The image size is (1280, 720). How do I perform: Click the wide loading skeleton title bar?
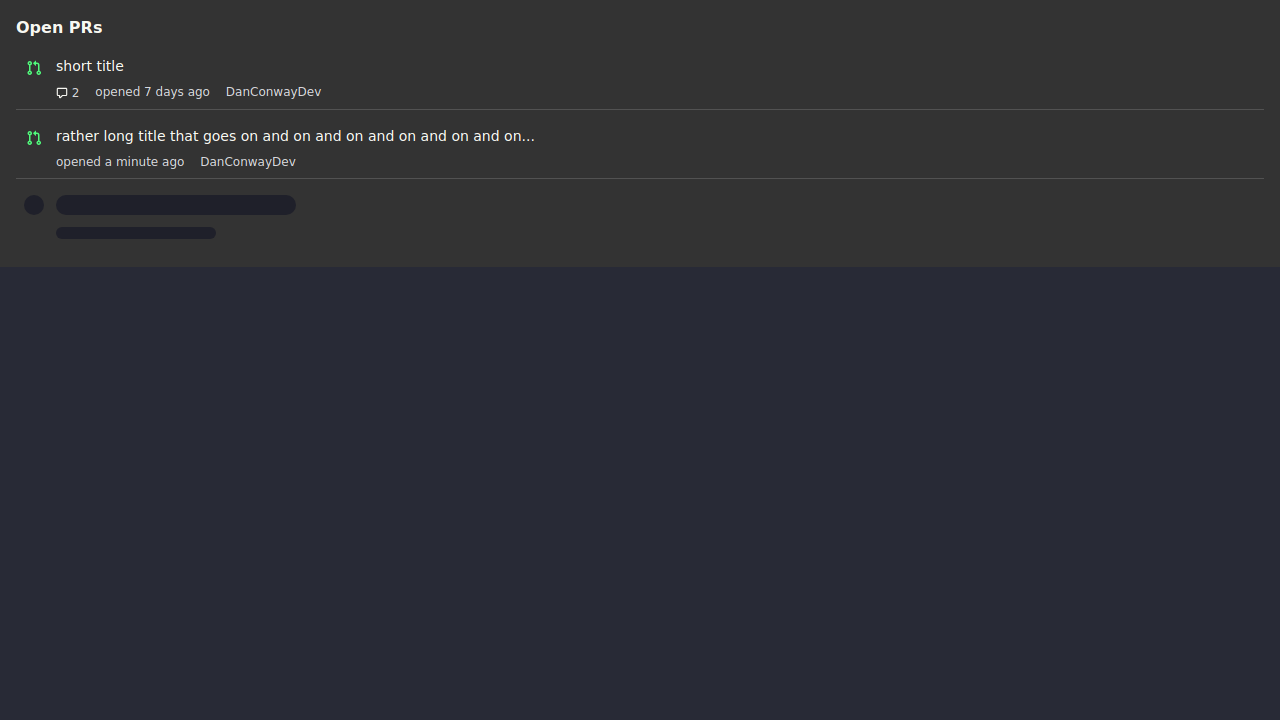[x=176, y=205]
